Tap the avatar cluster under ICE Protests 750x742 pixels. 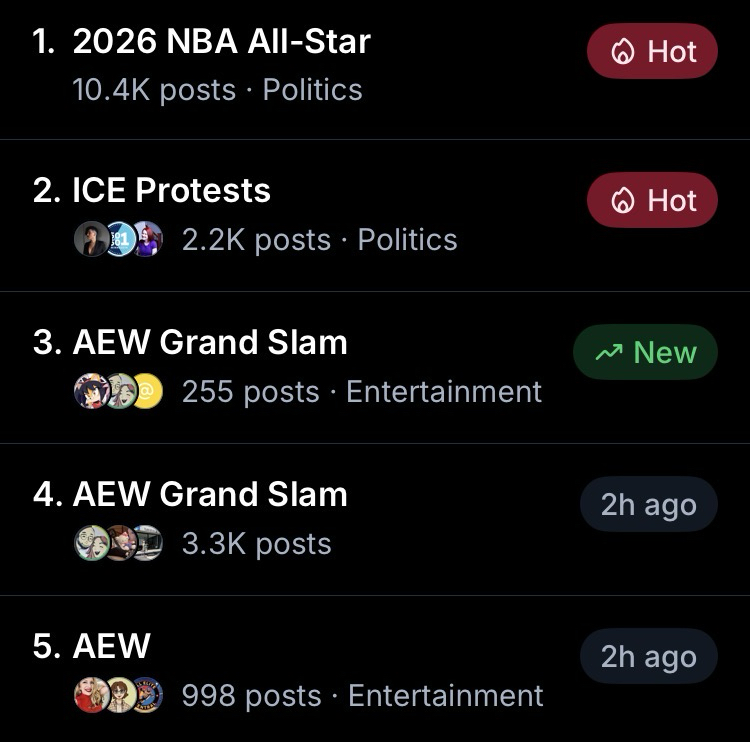point(118,239)
